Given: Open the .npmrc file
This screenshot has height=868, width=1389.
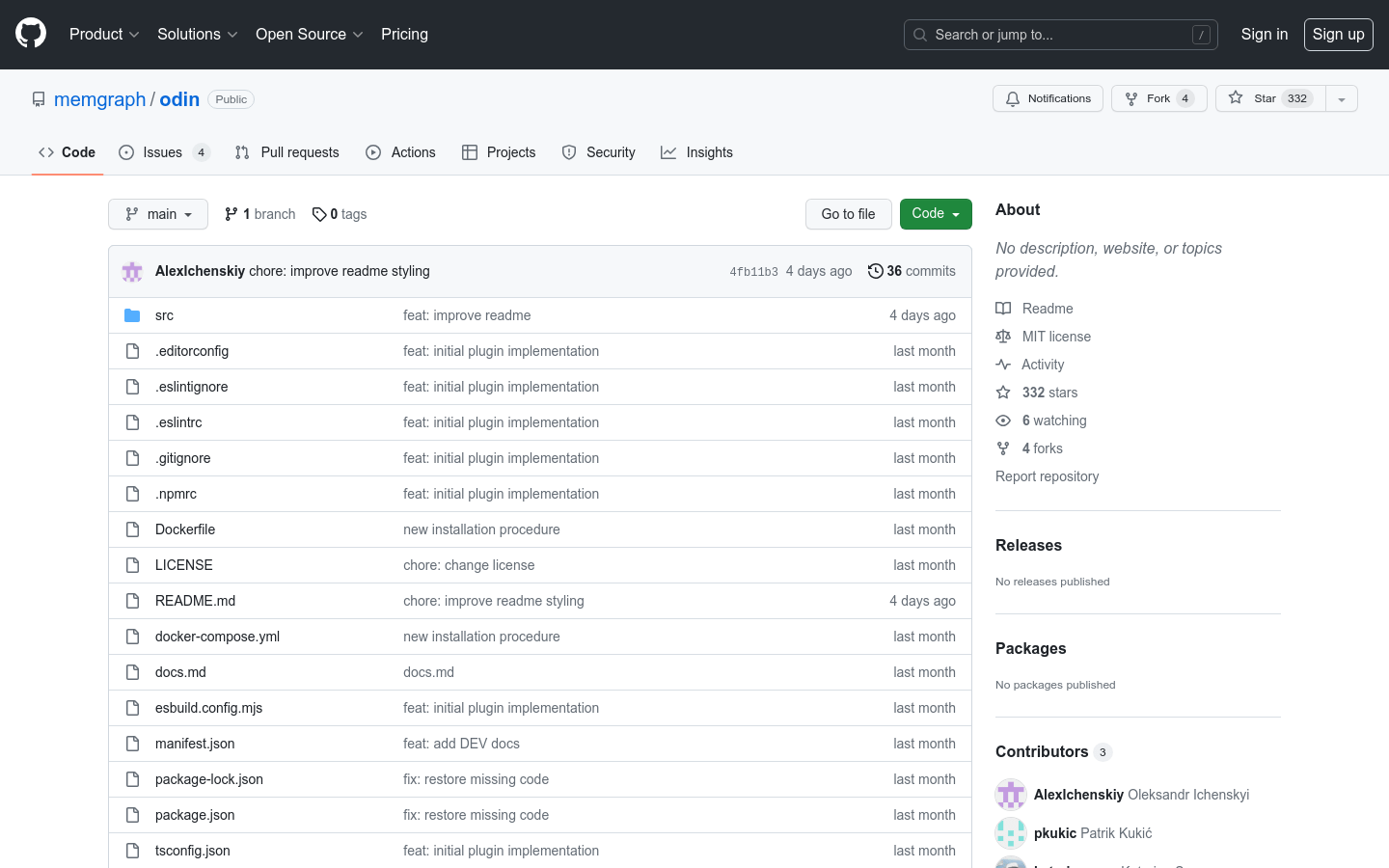Looking at the screenshot, I should click(176, 494).
